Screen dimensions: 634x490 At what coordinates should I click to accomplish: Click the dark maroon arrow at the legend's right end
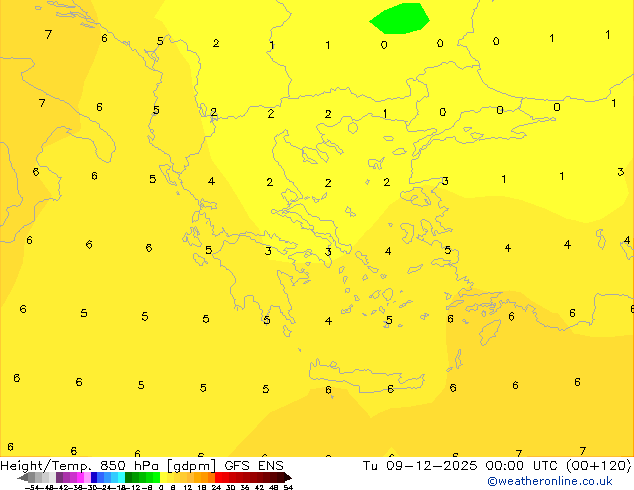(x=287, y=477)
